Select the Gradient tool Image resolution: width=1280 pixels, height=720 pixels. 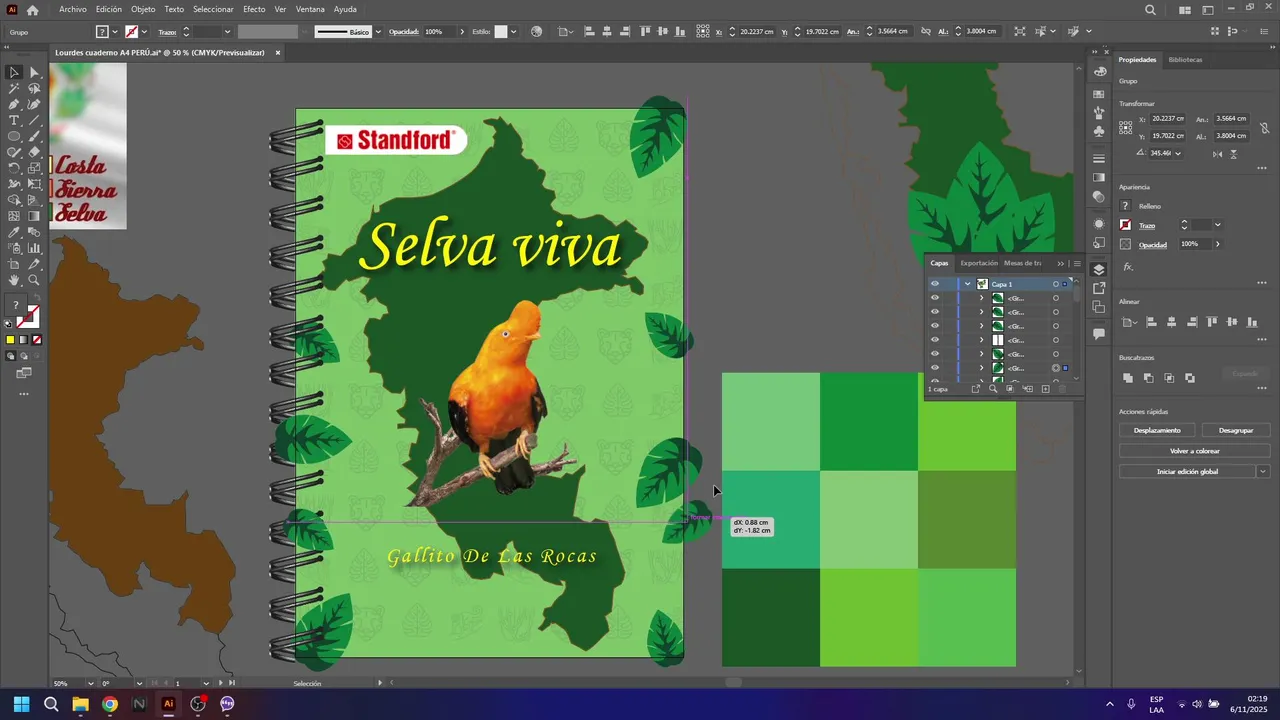[x=34, y=216]
